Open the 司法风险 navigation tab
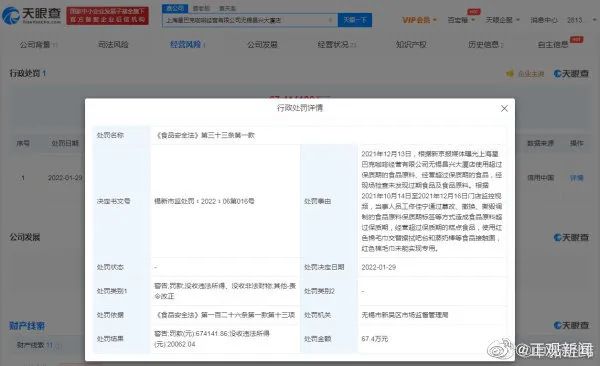Screen dimensions: 600x366 (113, 45)
